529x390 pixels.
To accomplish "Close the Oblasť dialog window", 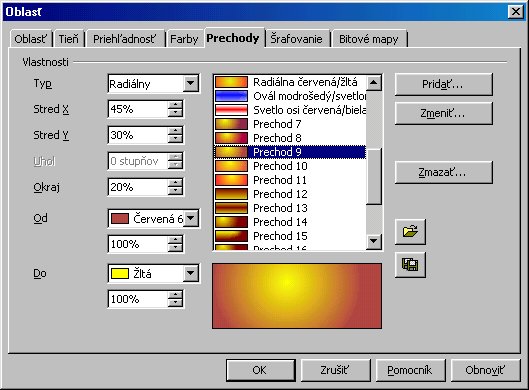I will pos(516,12).
